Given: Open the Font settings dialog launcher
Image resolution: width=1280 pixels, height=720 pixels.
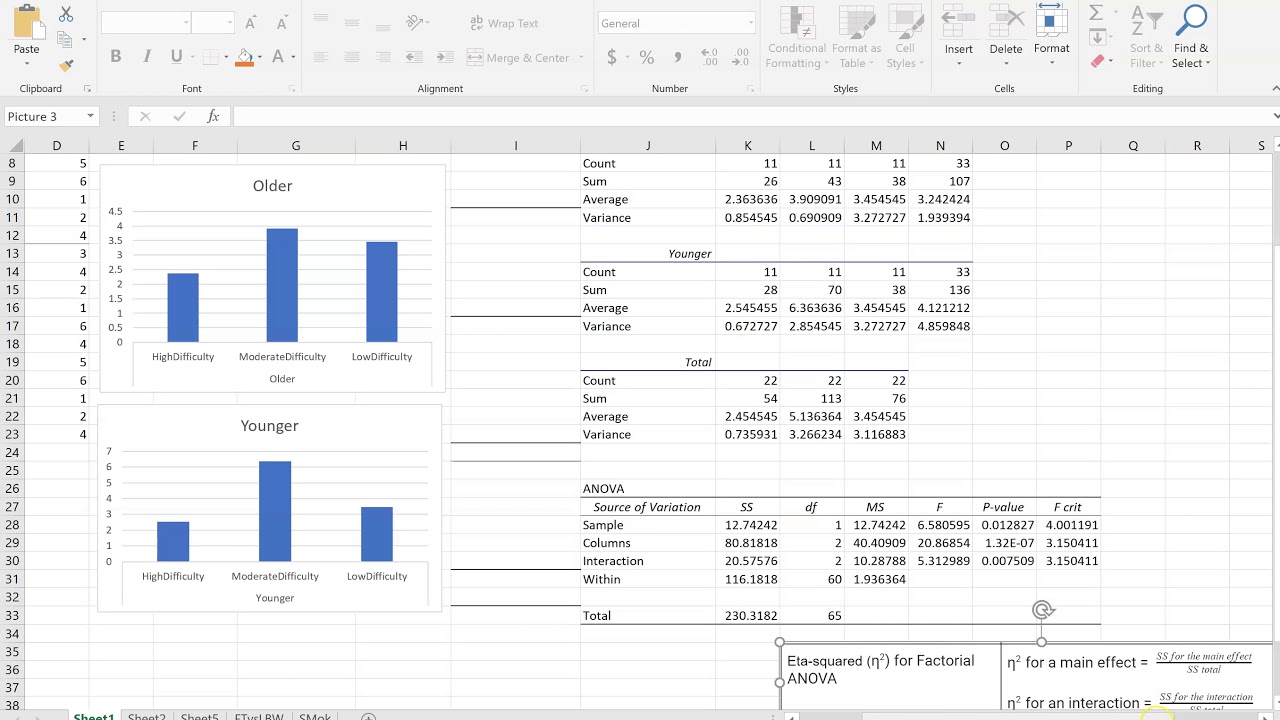Looking at the screenshot, I should point(291,89).
